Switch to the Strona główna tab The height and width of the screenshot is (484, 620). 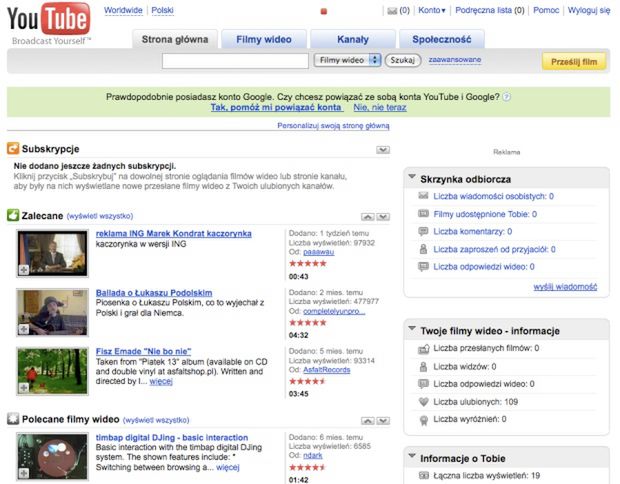point(175,39)
